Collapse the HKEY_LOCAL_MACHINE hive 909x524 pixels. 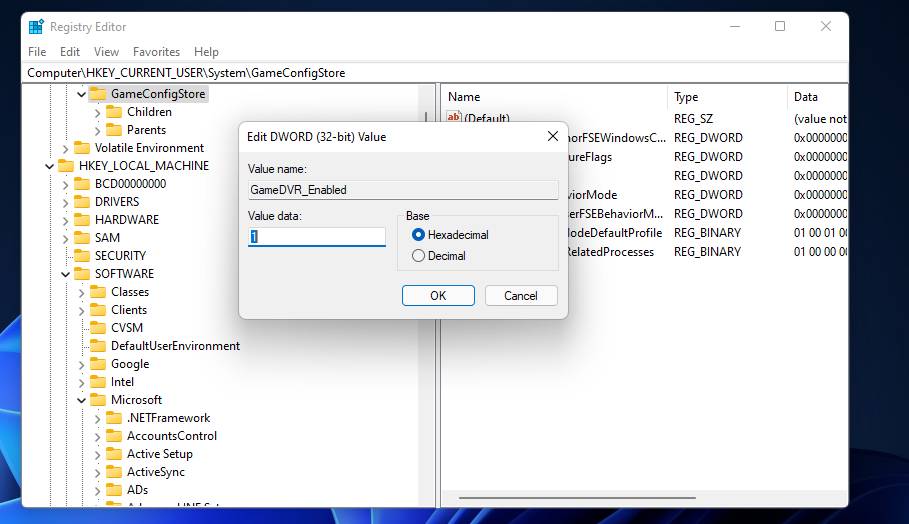[50, 166]
